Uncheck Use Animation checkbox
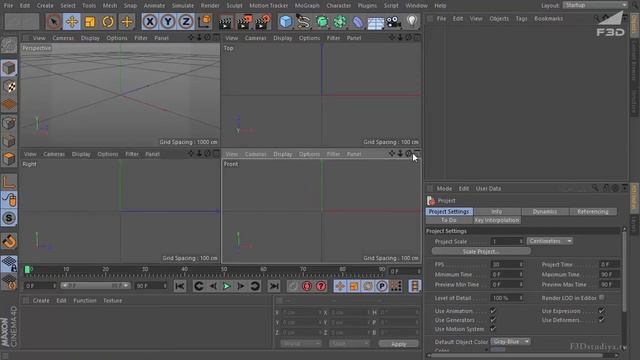 (493, 311)
